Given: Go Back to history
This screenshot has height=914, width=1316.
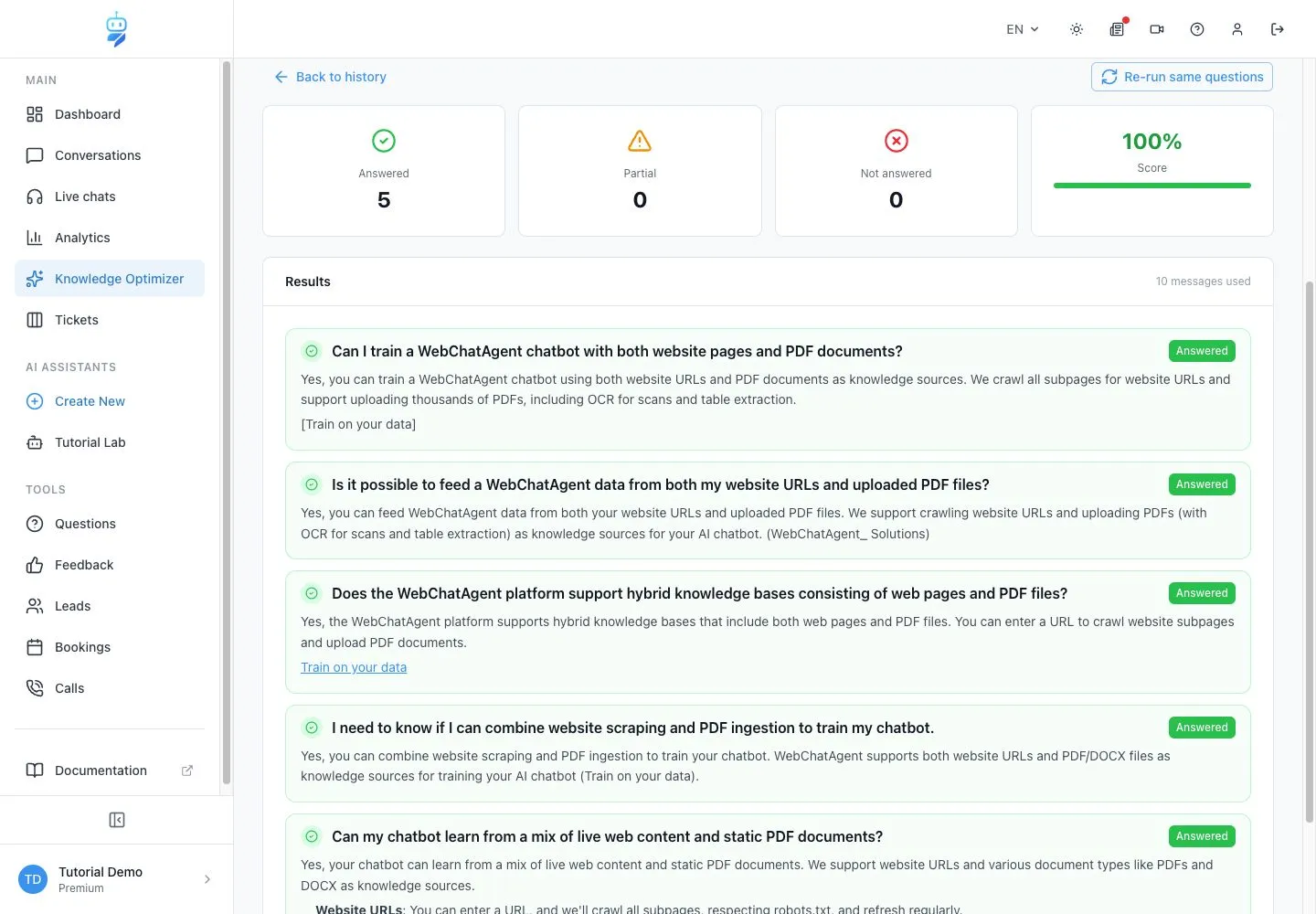Looking at the screenshot, I should [x=330, y=77].
